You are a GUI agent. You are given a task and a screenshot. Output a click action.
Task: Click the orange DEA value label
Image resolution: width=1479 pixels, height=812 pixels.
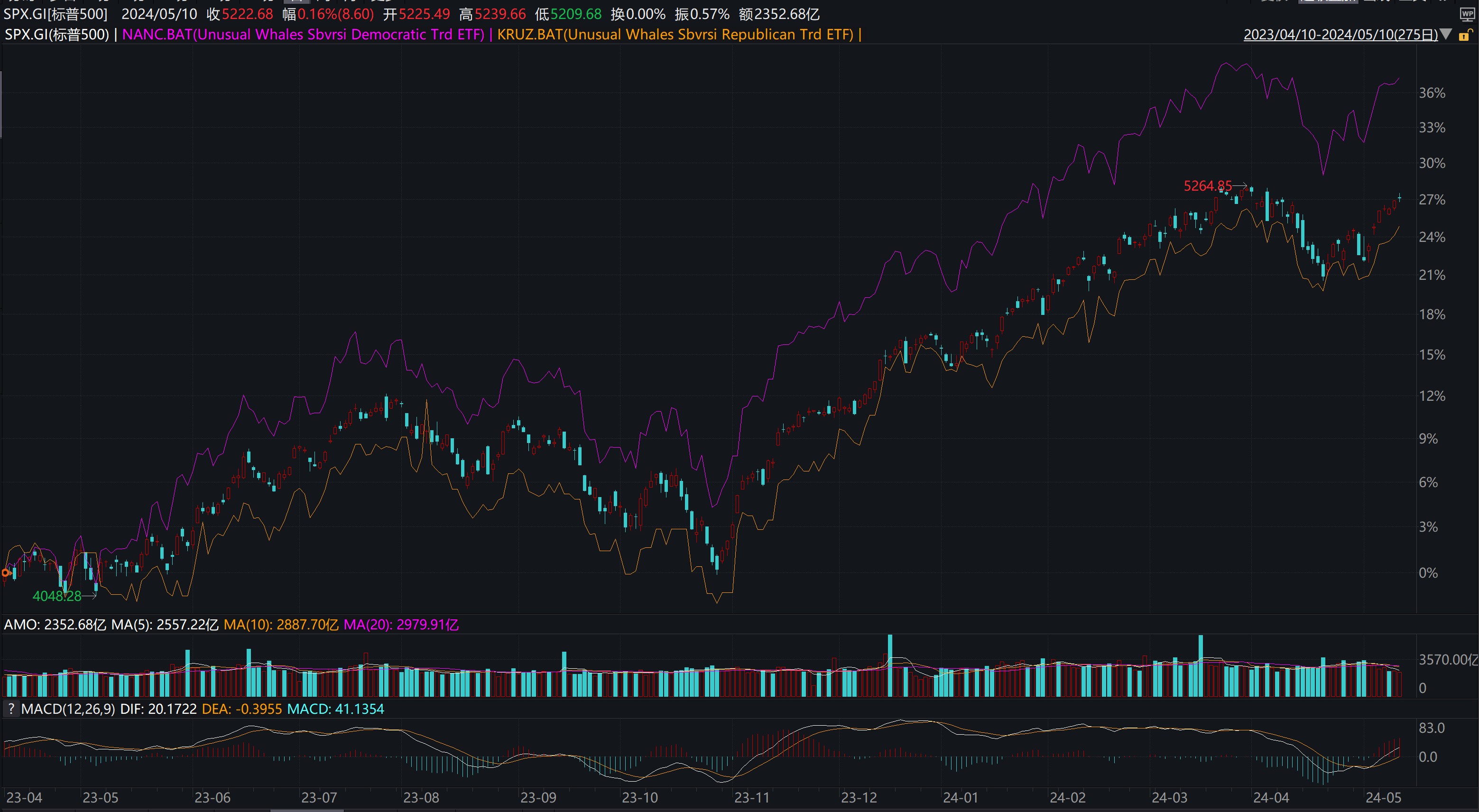[241, 709]
